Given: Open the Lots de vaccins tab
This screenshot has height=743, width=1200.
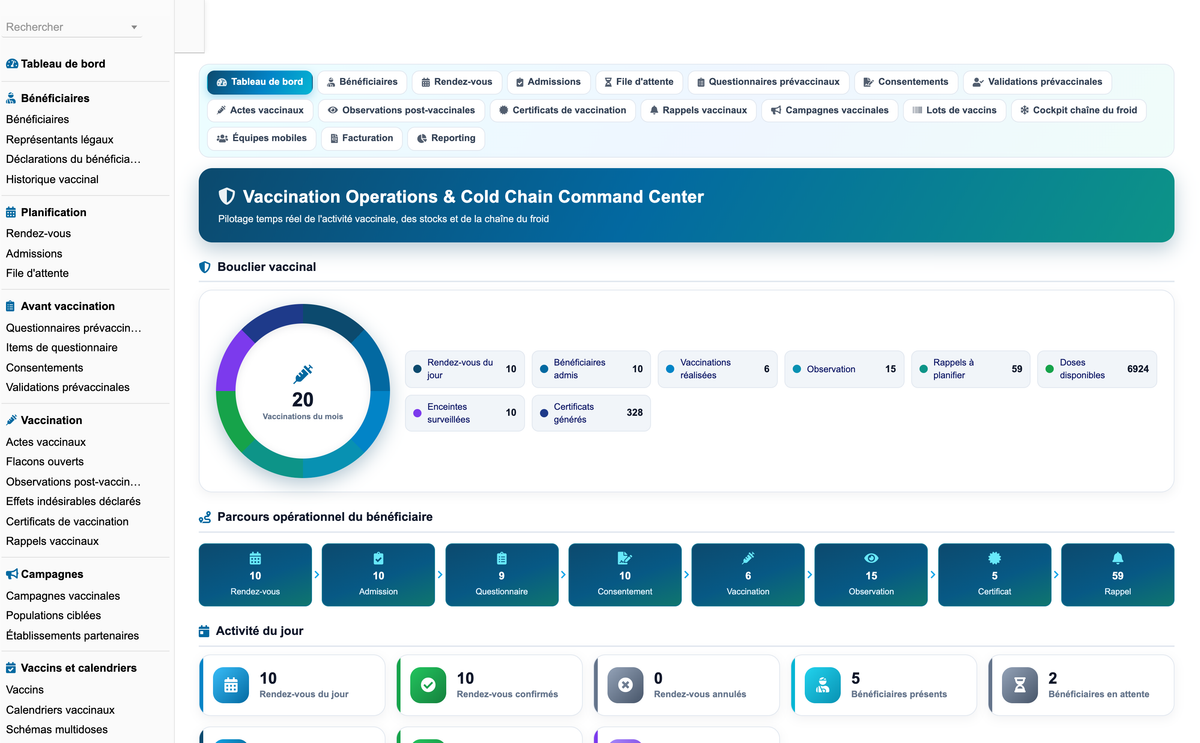Looking at the screenshot, I should coord(955,110).
